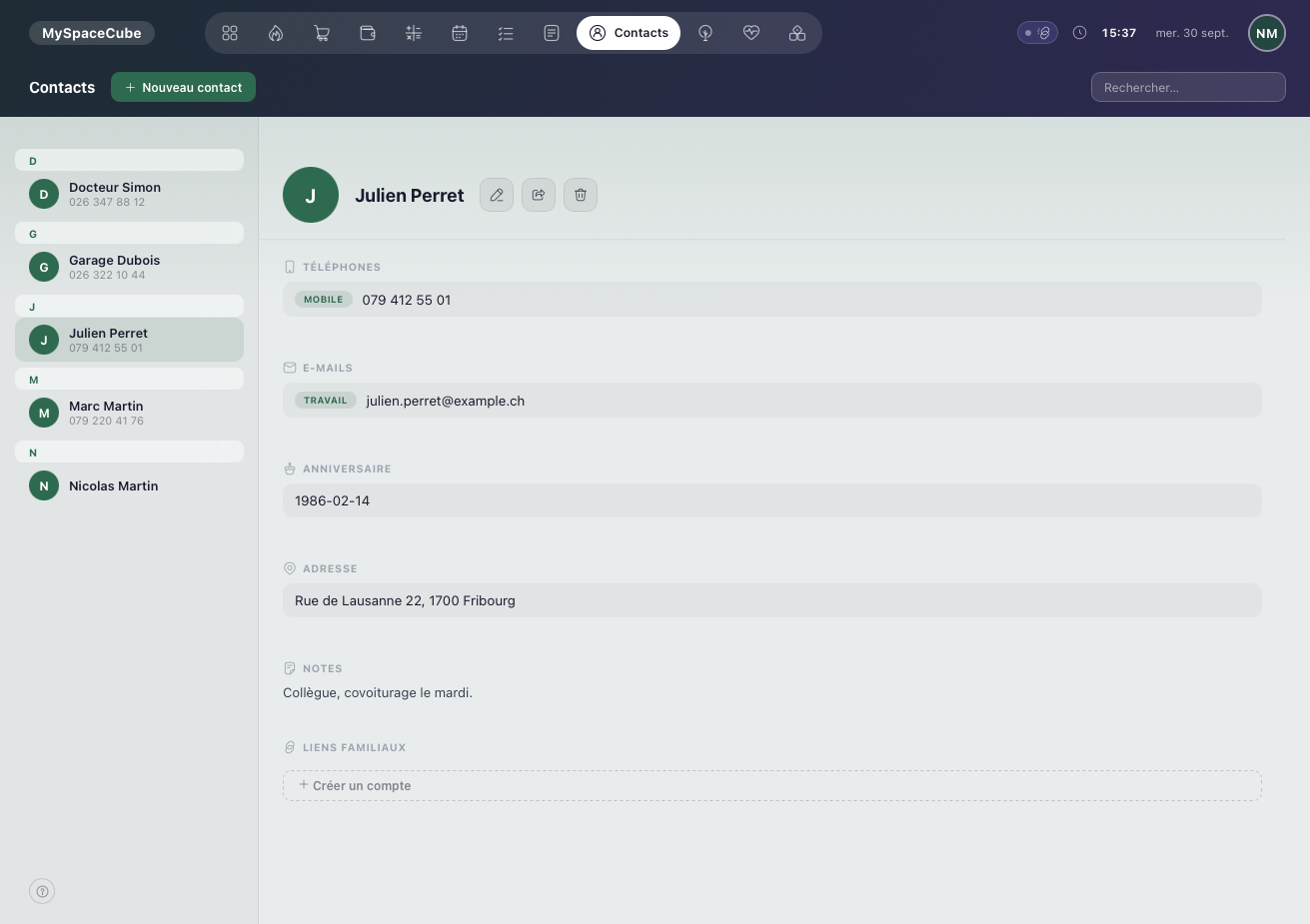Open the flame icon module
Image resolution: width=1310 pixels, height=924 pixels.
(276, 33)
